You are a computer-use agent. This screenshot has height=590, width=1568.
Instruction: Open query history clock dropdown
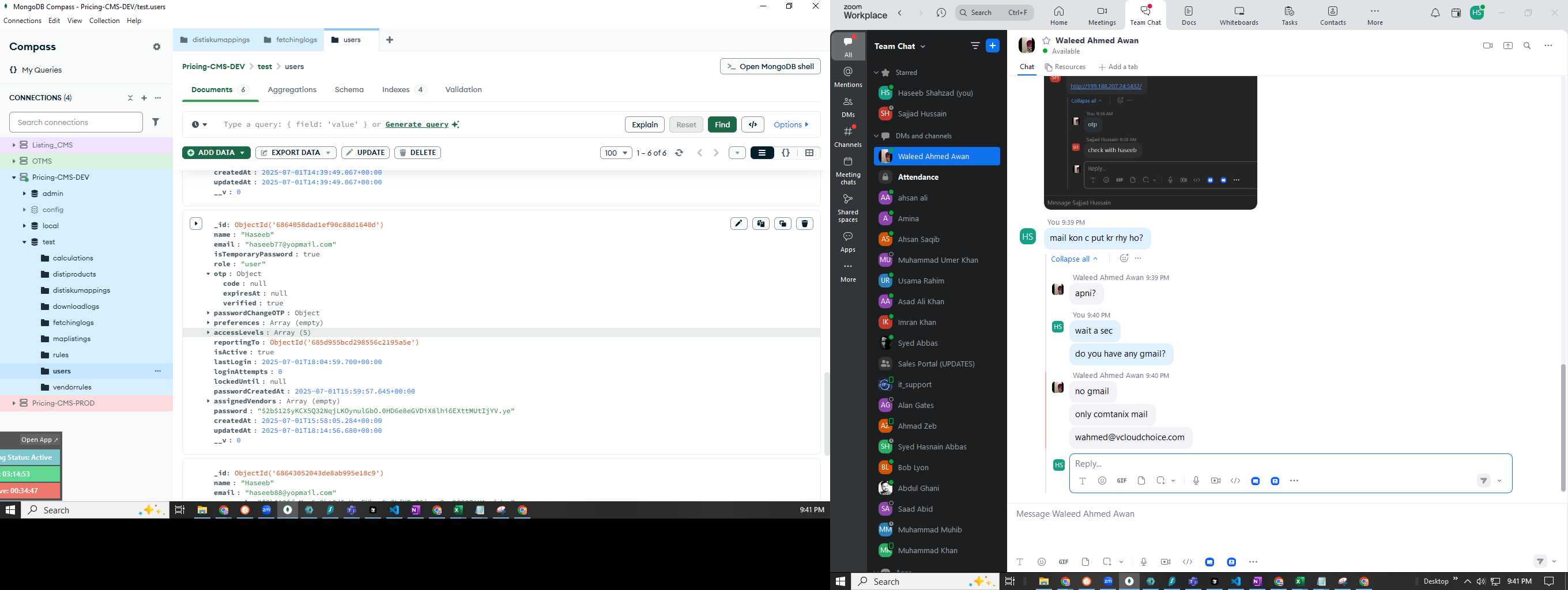click(199, 124)
